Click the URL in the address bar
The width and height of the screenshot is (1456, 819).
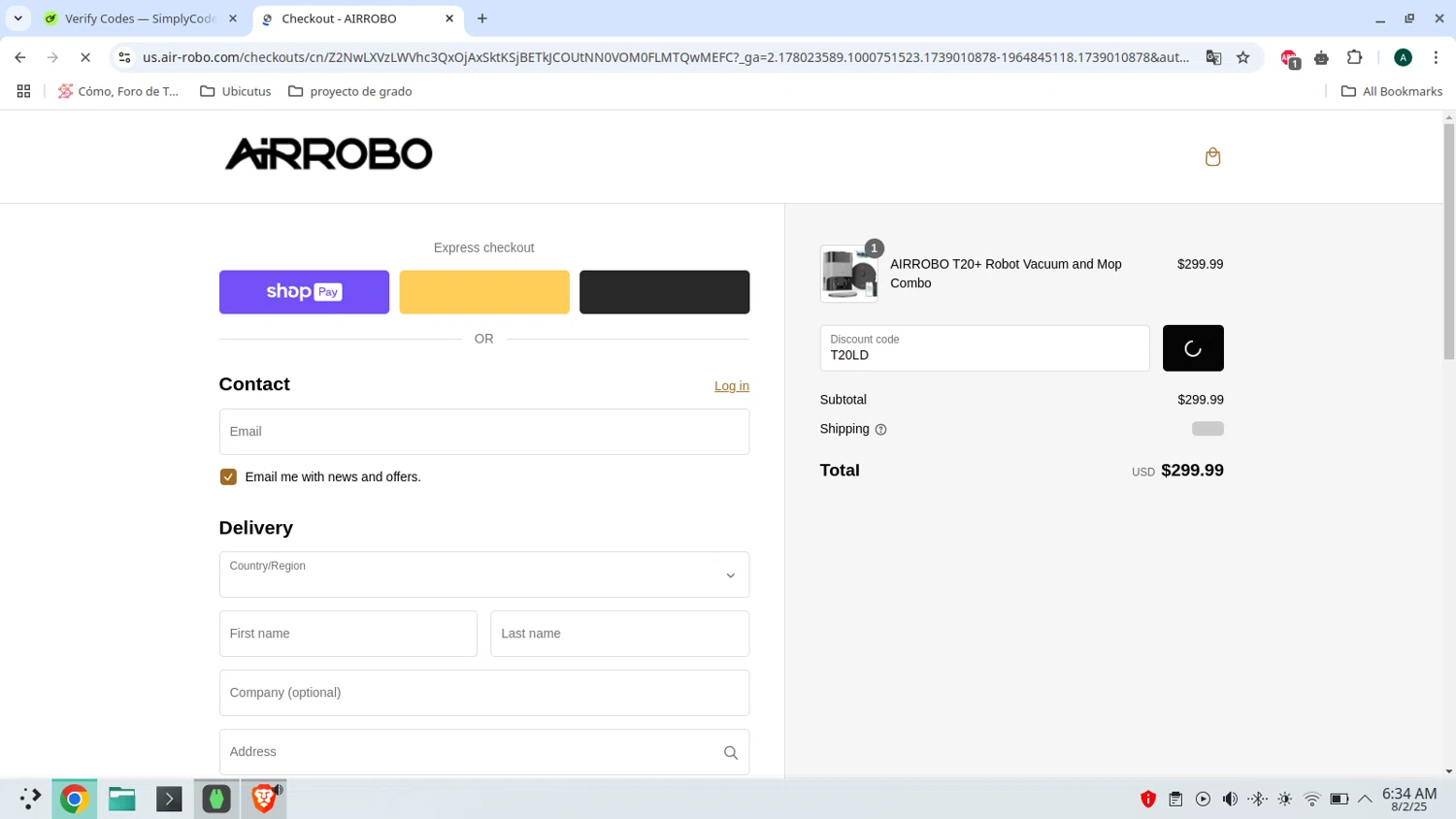[666, 57]
